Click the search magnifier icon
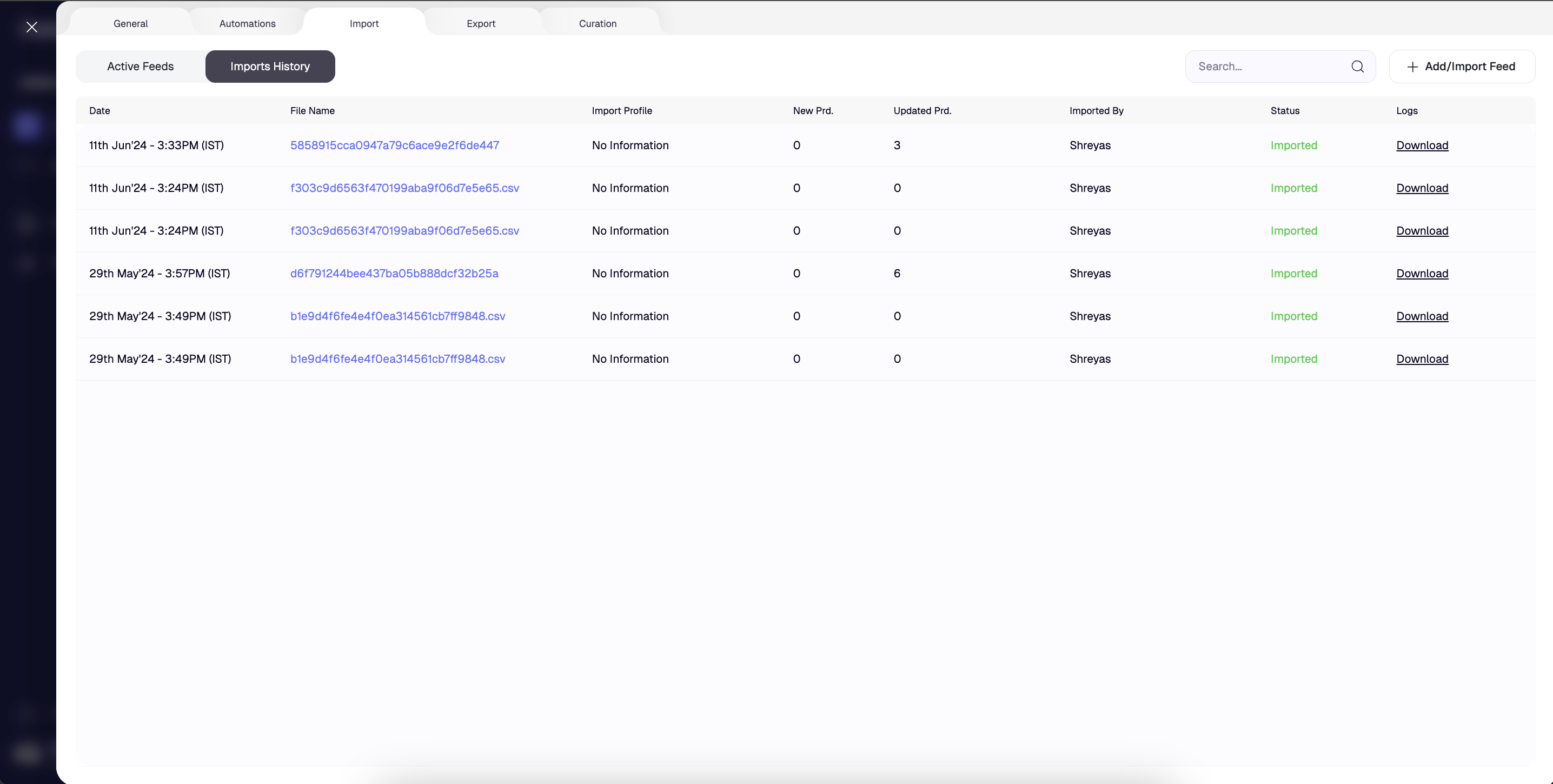The image size is (1553, 784). pyautogui.click(x=1357, y=67)
